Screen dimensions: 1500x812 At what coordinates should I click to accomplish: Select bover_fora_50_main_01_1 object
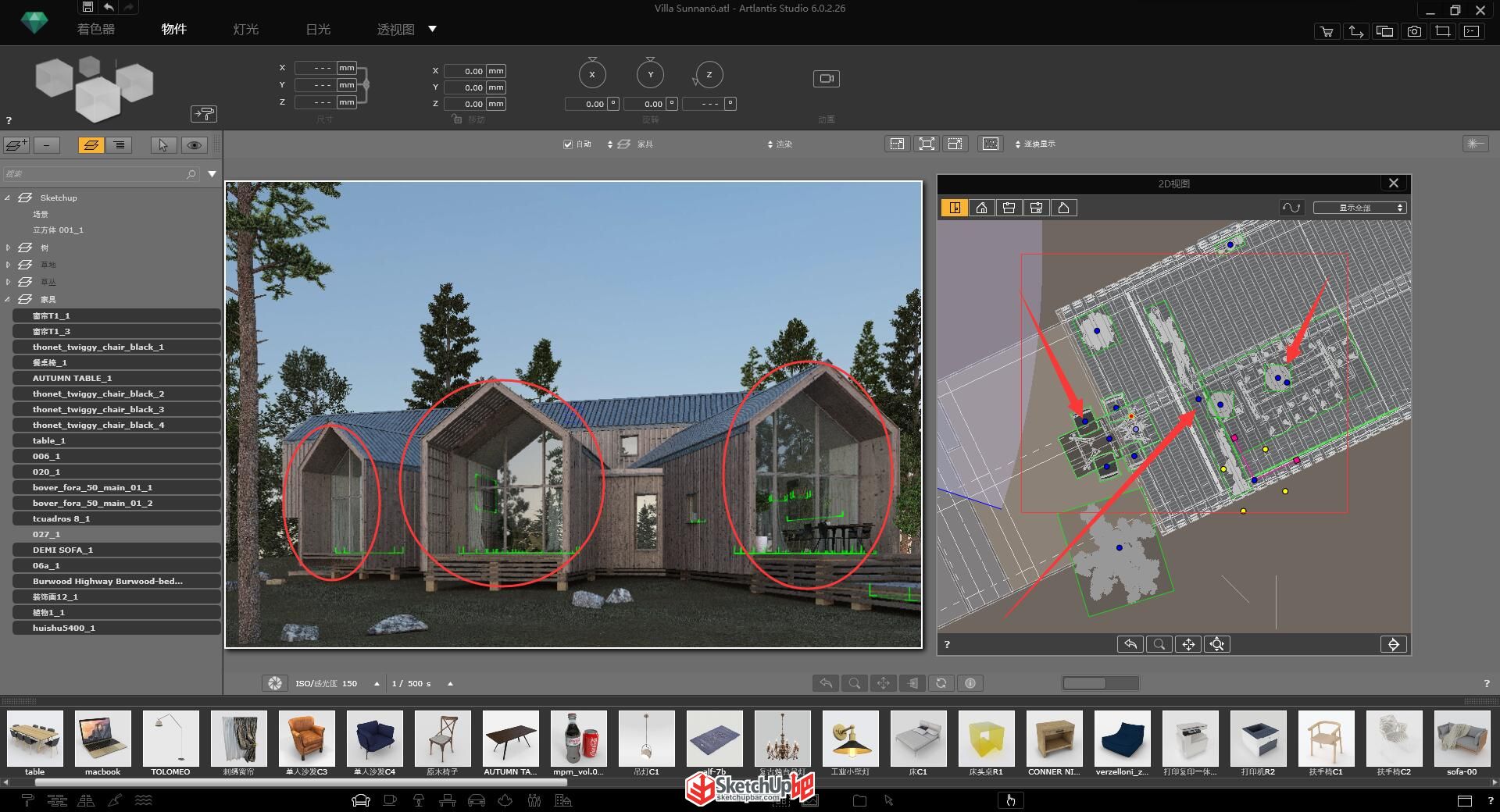click(x=116, y=487)
